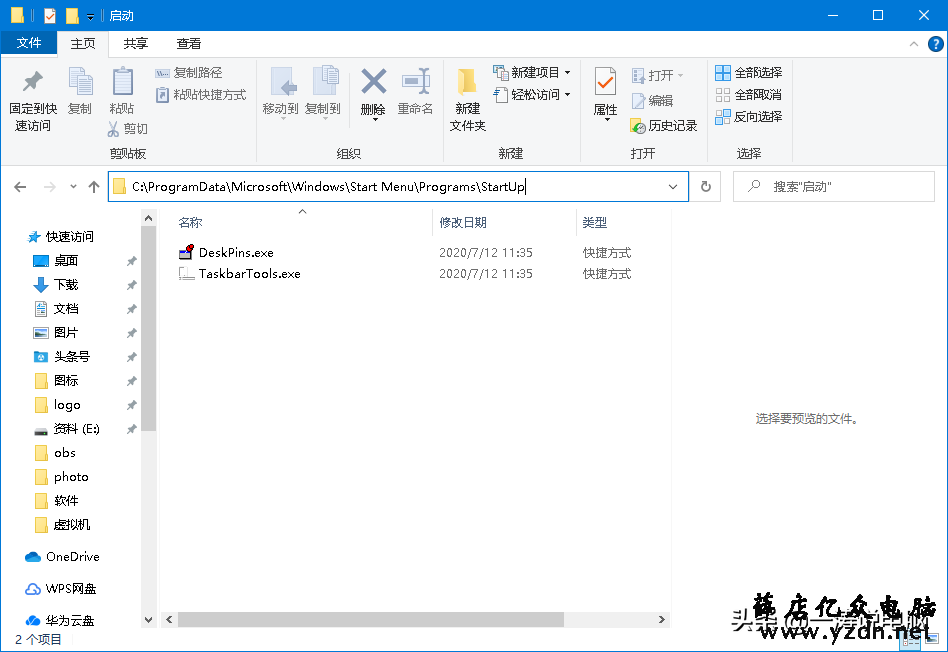Open New item (新建项目) dropdown
Image resolution: width=948 pixels, height=652 pixels.
[x=532, y=73]
